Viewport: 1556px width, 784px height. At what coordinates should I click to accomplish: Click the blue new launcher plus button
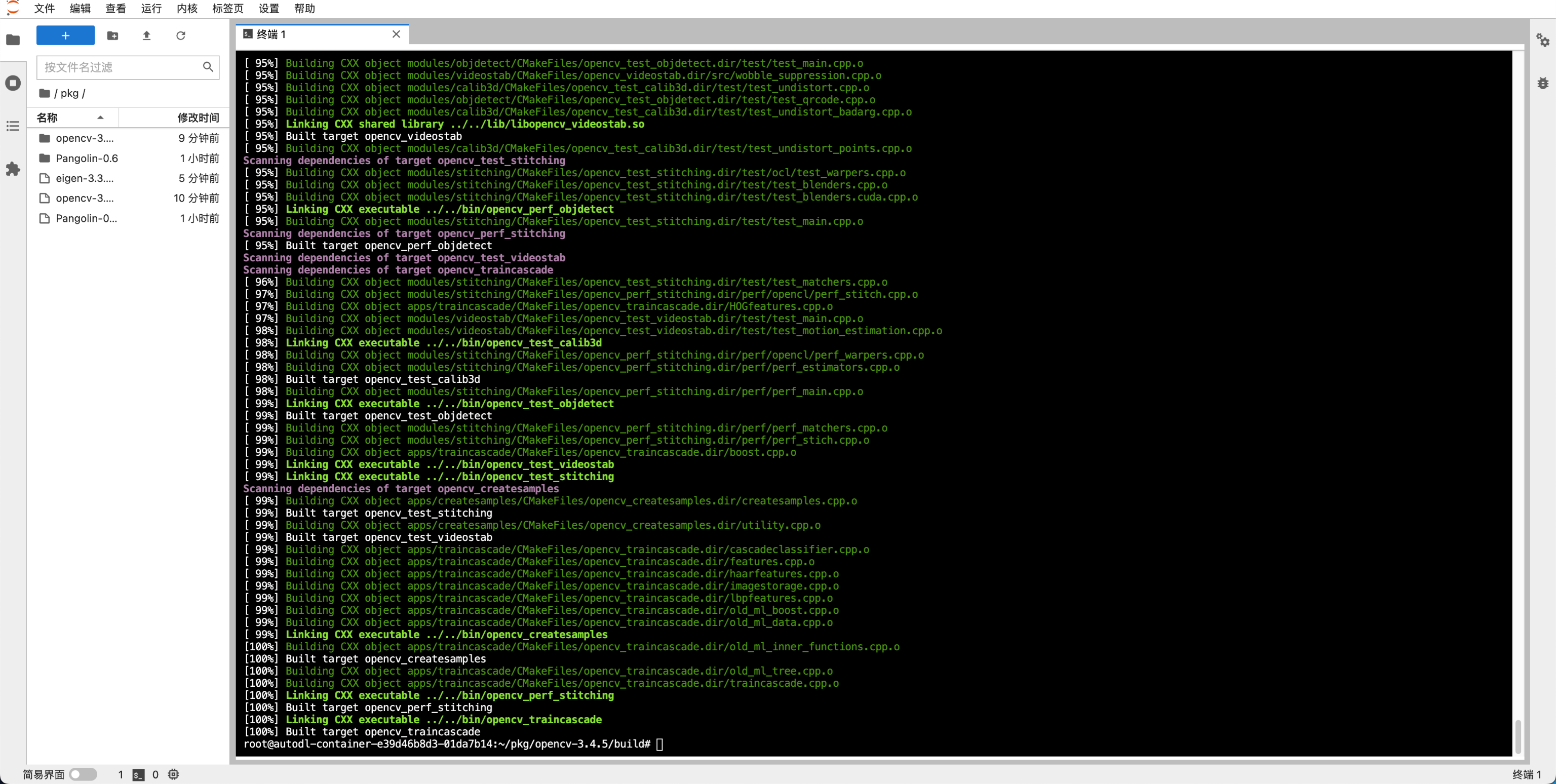[65, 35]
